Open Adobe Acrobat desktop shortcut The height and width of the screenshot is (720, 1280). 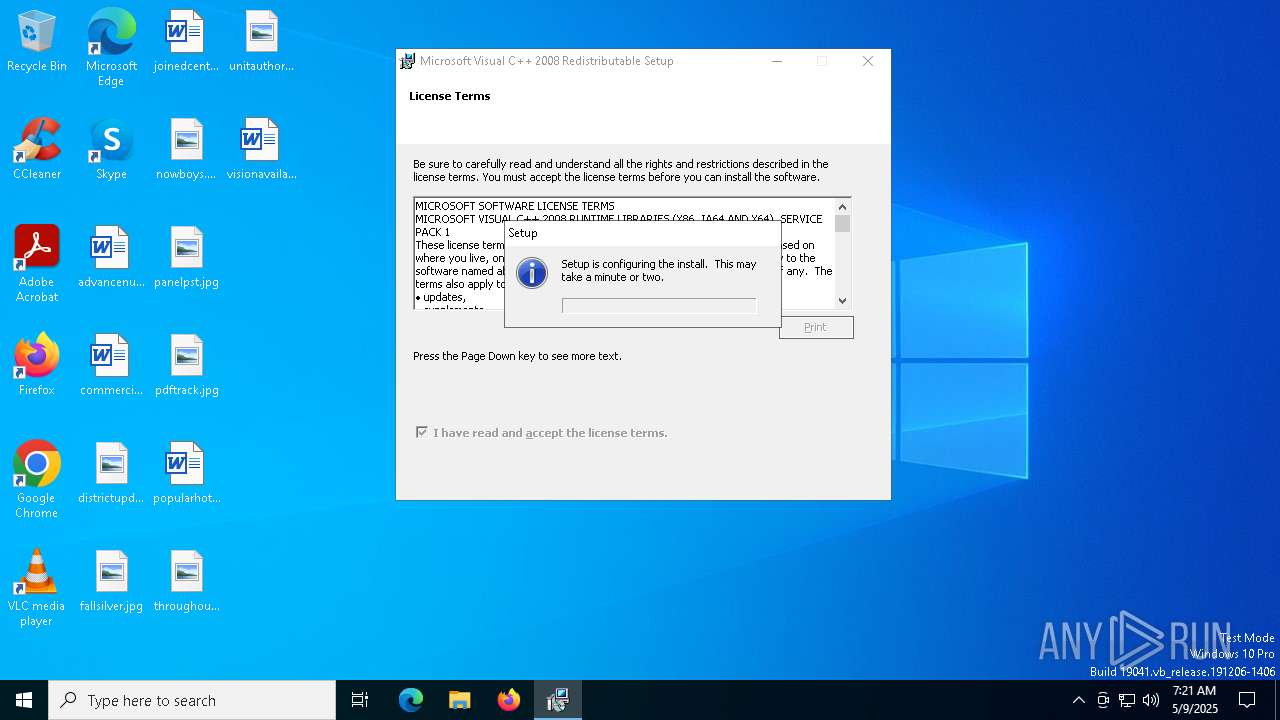tap(36, 263)
